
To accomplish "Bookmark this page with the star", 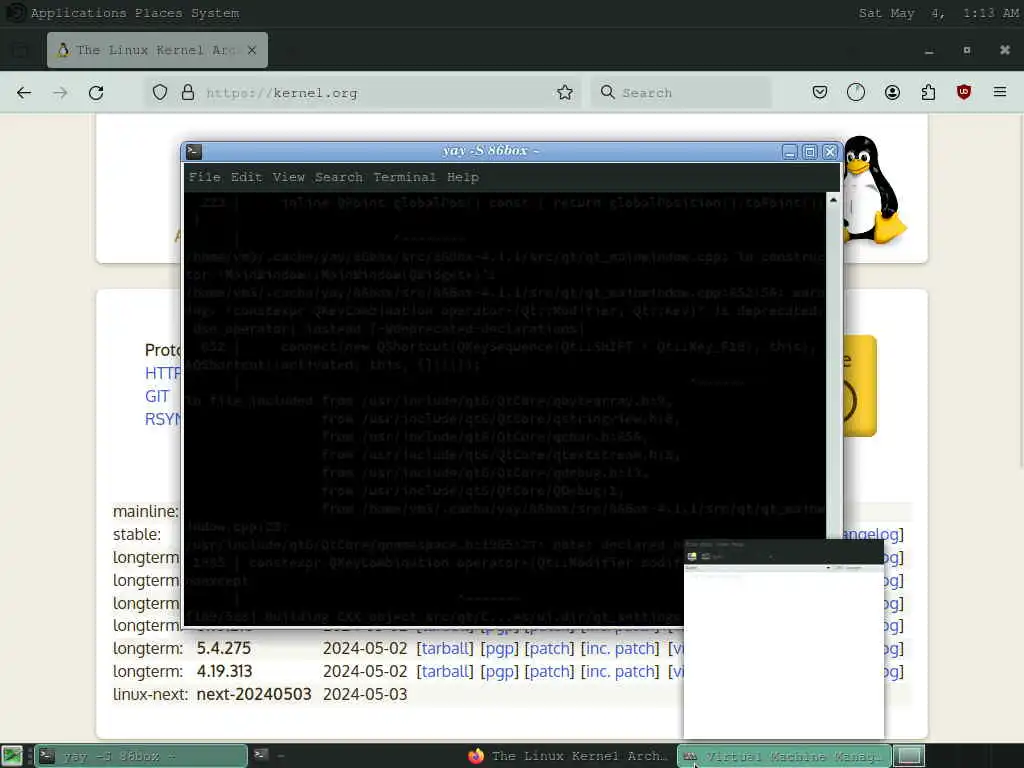I will (x=565, y=93).
